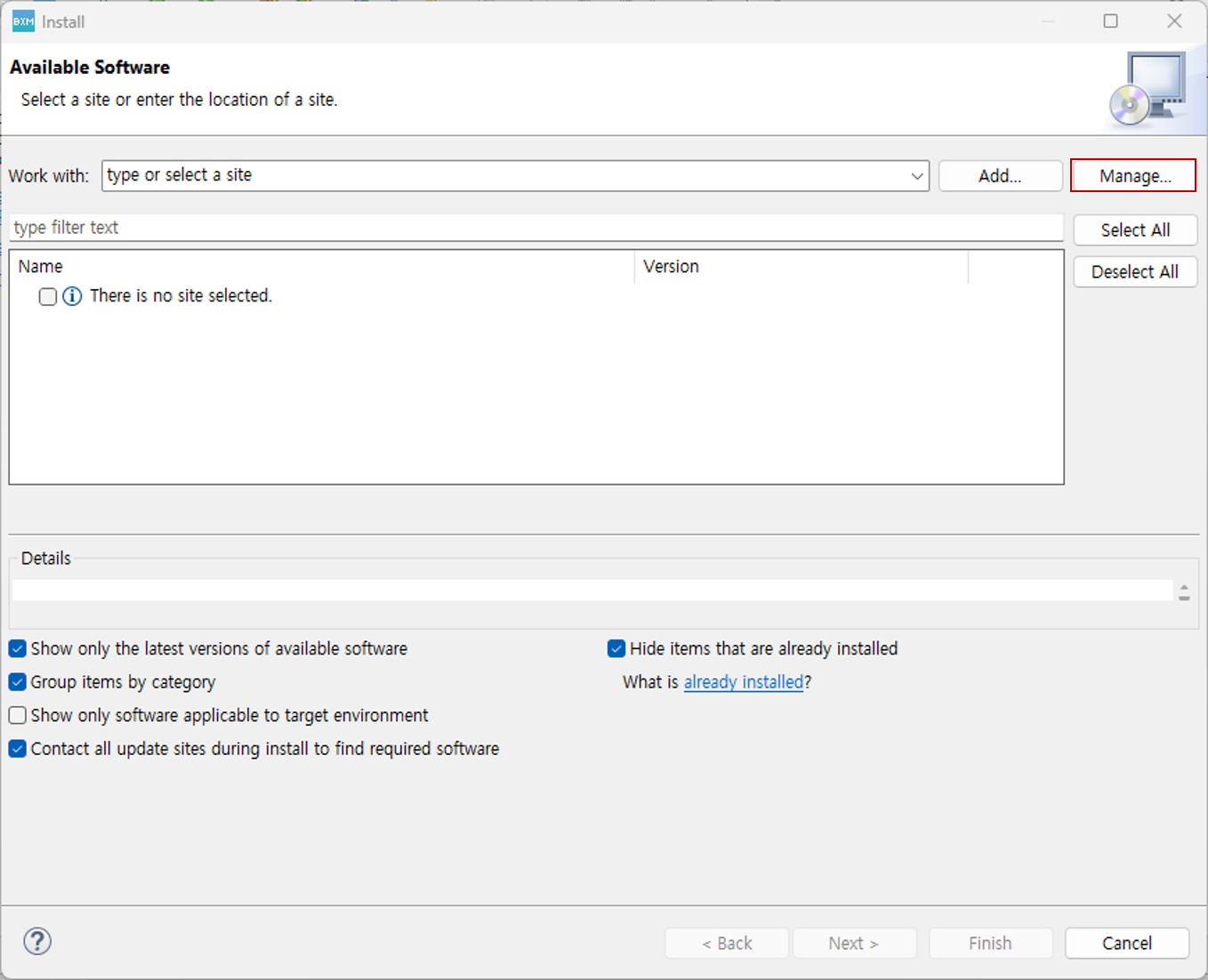1208x980 pixels.
Task: Click the help question mark icon
Action: pyautogui.click(x=36, y=941)
